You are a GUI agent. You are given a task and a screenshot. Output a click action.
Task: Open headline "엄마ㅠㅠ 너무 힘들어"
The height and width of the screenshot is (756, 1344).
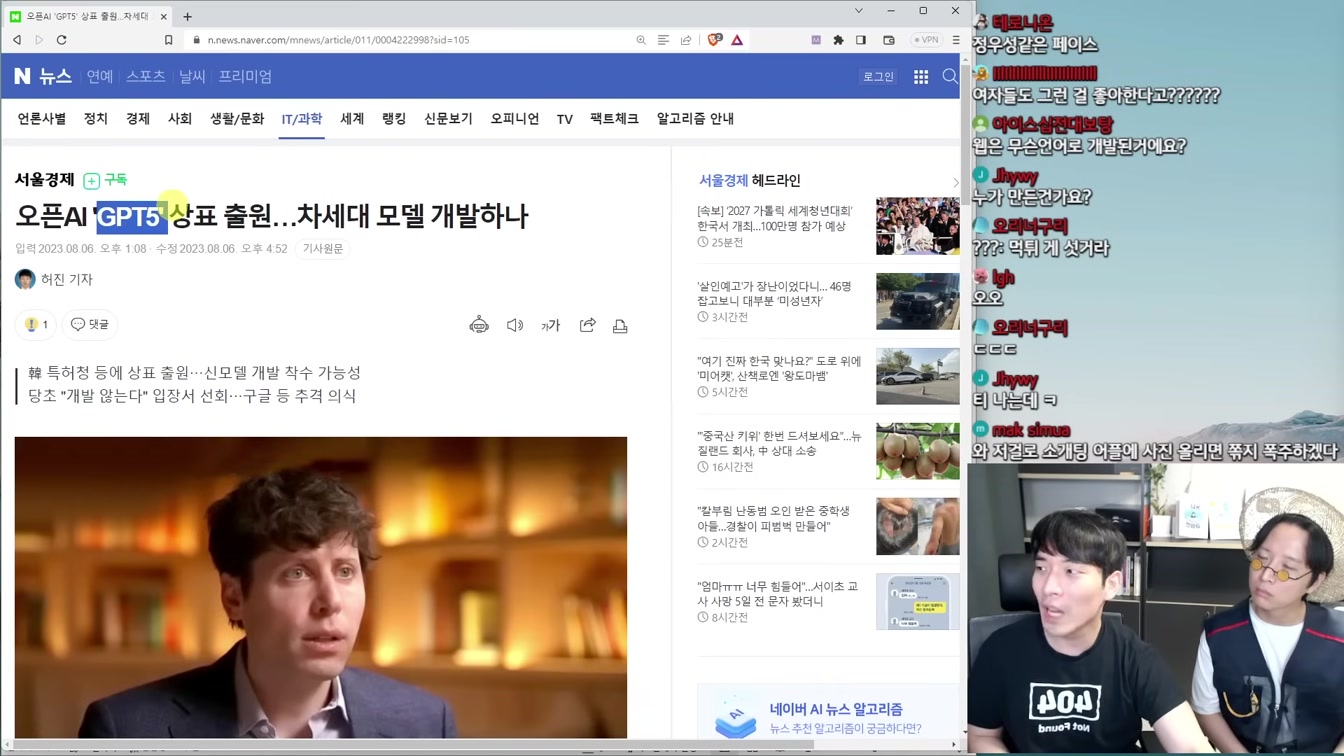[777, 594]
